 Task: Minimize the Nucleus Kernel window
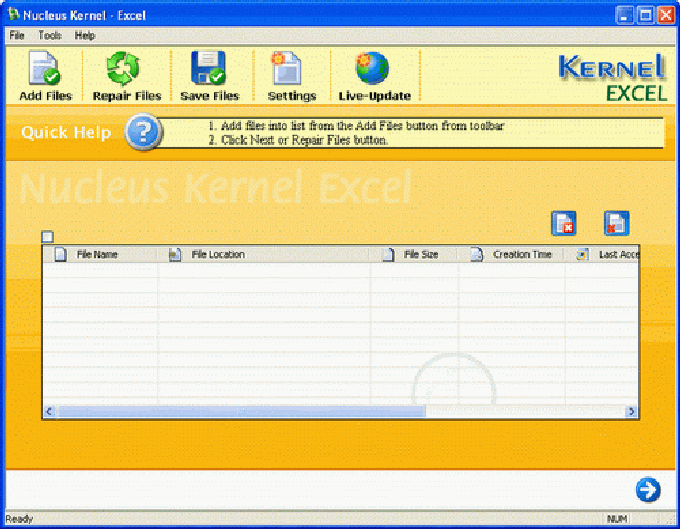tap(624, 16)
